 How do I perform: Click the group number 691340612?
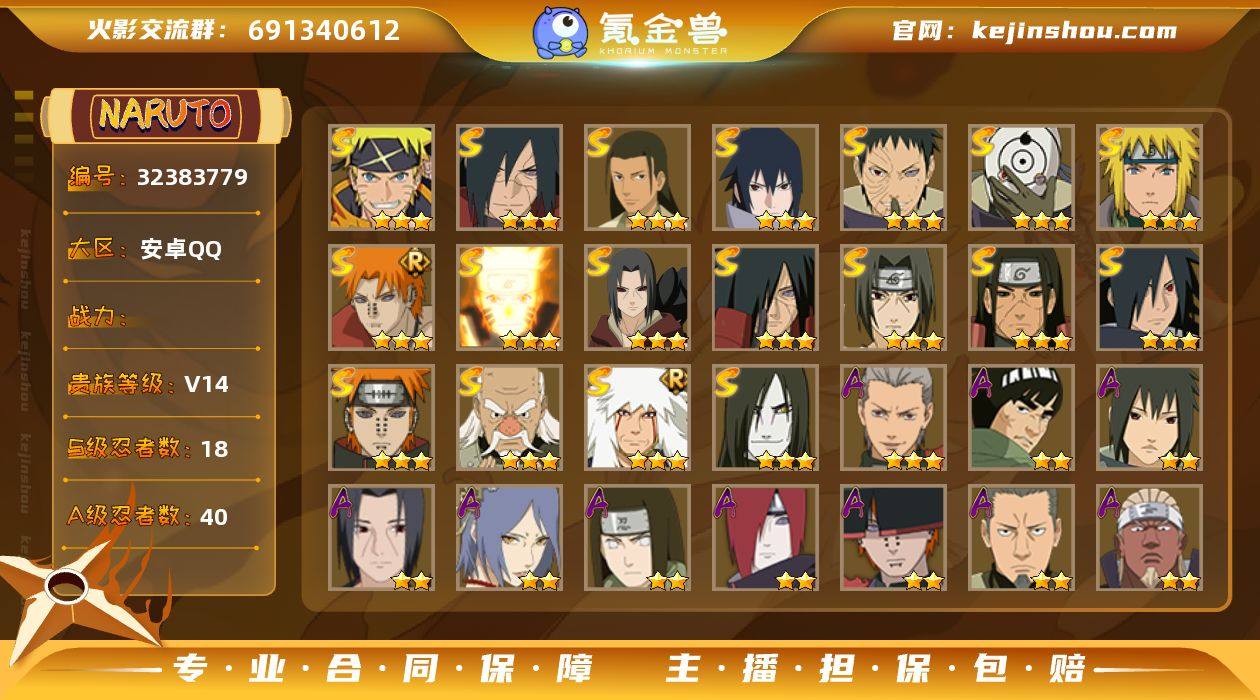324,30
